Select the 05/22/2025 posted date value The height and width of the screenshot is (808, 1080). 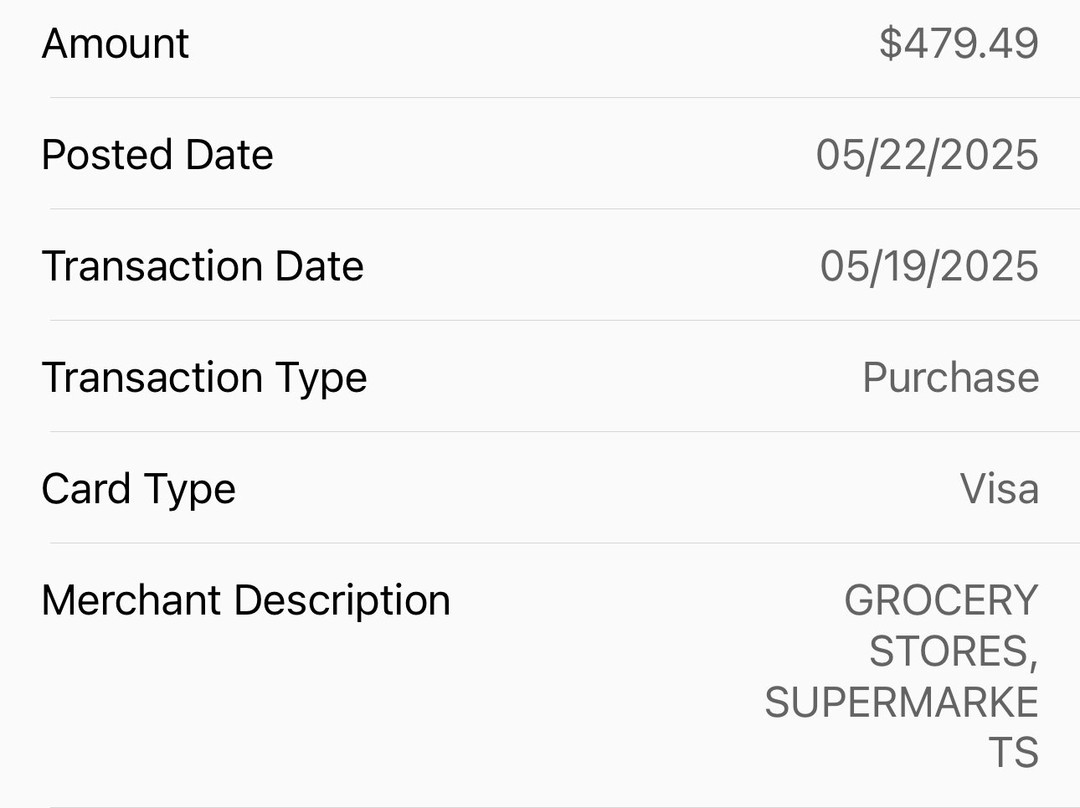click(x=927, y=155)
